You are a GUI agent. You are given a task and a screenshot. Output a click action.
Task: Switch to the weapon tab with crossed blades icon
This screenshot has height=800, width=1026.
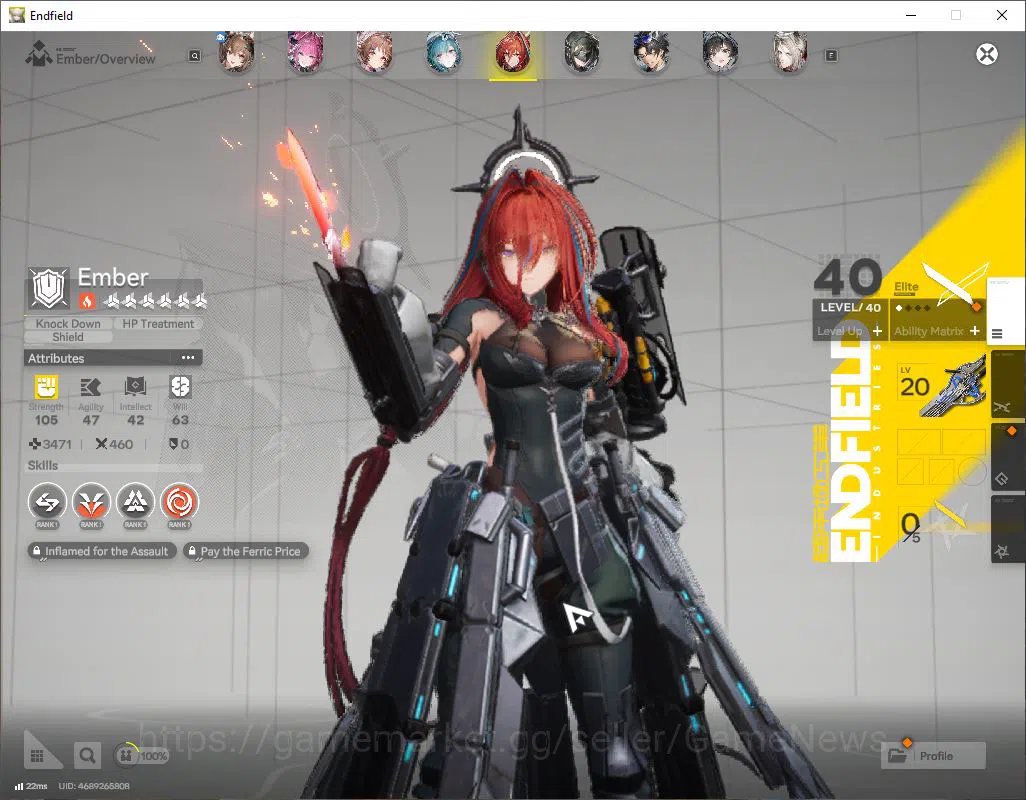click(1007, 385)
